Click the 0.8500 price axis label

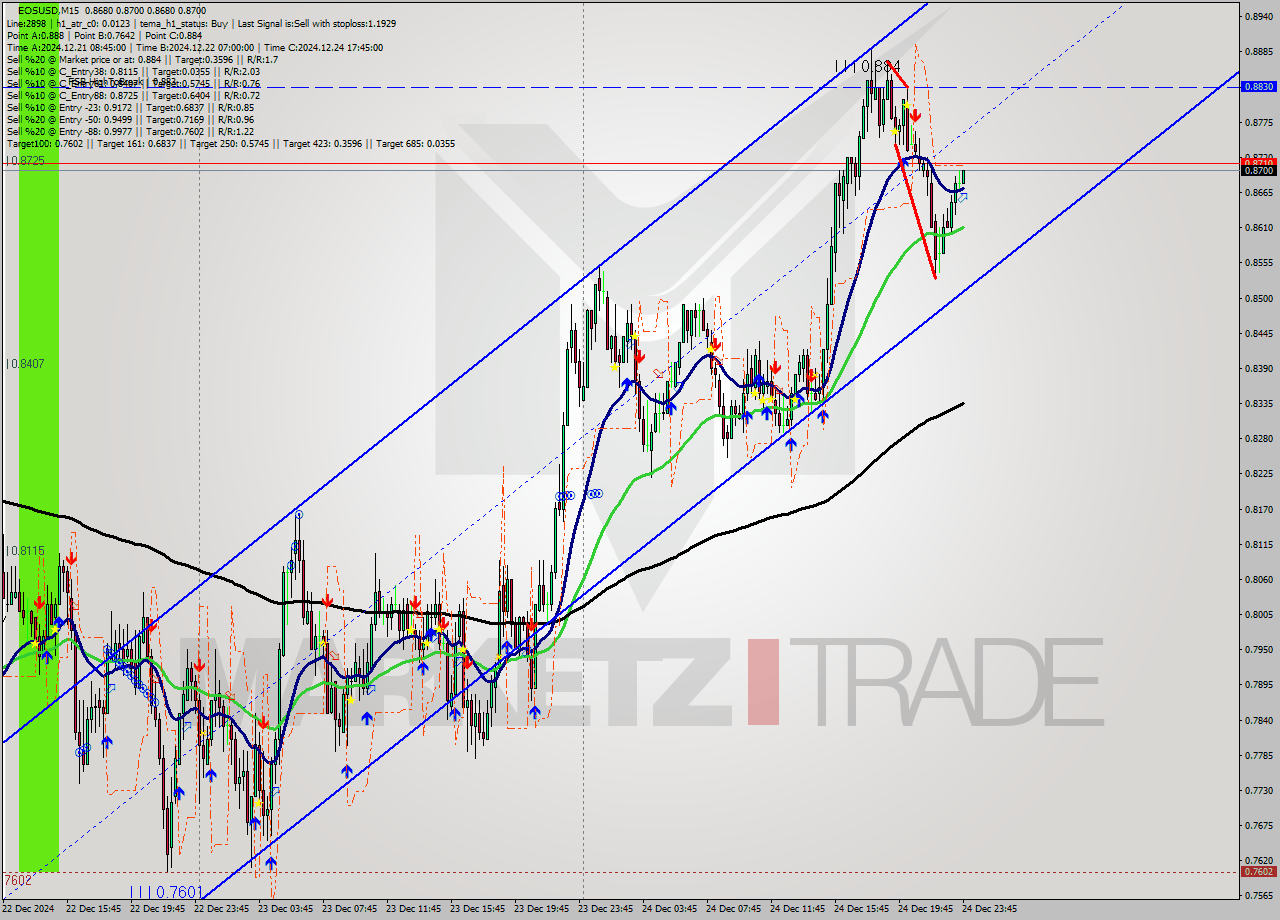pyautogui.click(x=1257, y=298)
